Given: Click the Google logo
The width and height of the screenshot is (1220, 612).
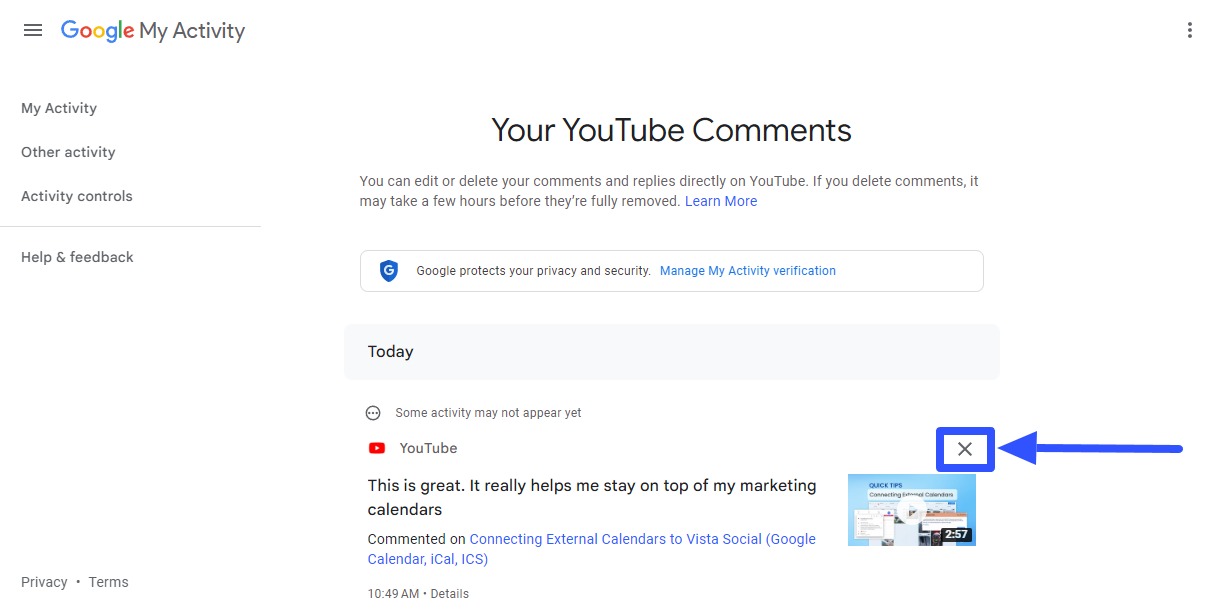Looking at the screenshot, I should pyautogui.click(x=97, y=31).
